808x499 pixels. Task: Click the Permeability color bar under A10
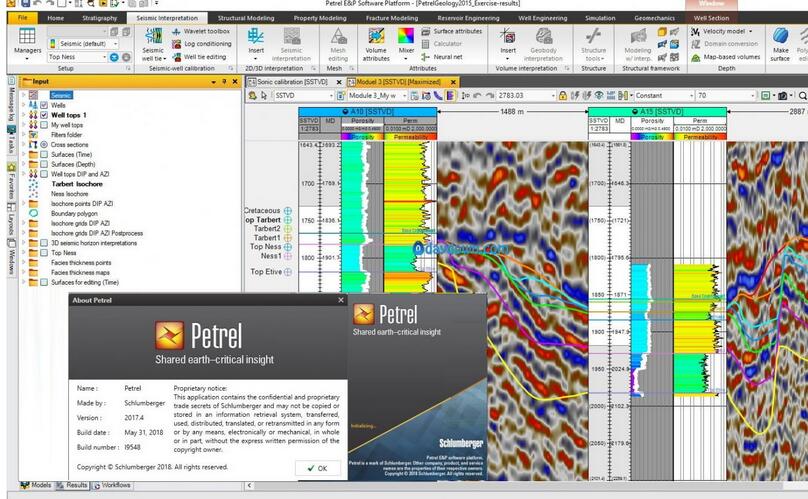pyautogui.click(x=410, y=137)
